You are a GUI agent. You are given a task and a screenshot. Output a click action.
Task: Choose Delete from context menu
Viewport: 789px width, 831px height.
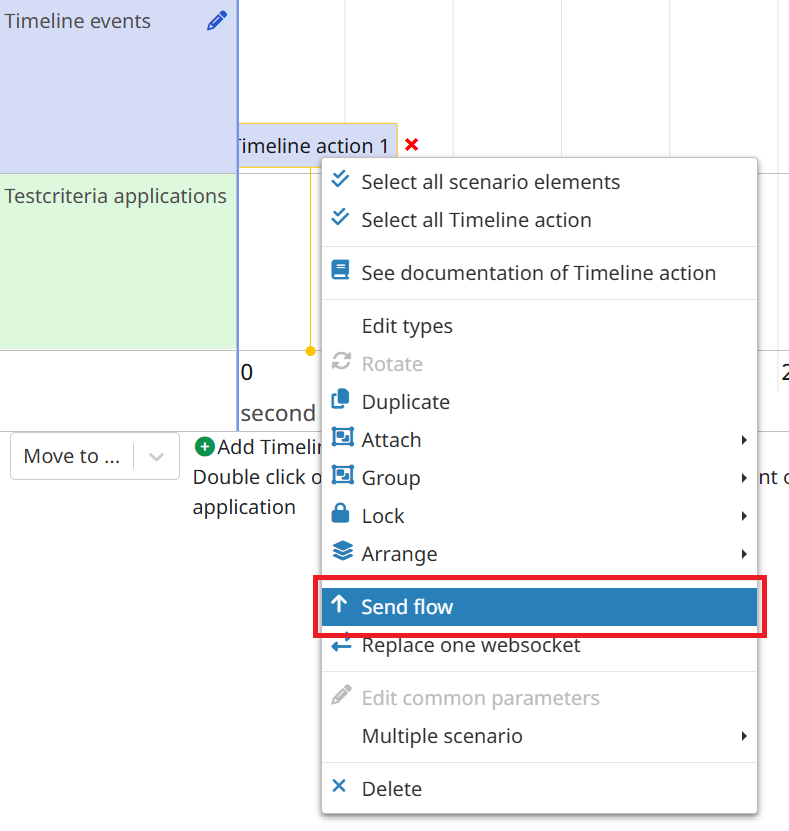tap(539, 789)
